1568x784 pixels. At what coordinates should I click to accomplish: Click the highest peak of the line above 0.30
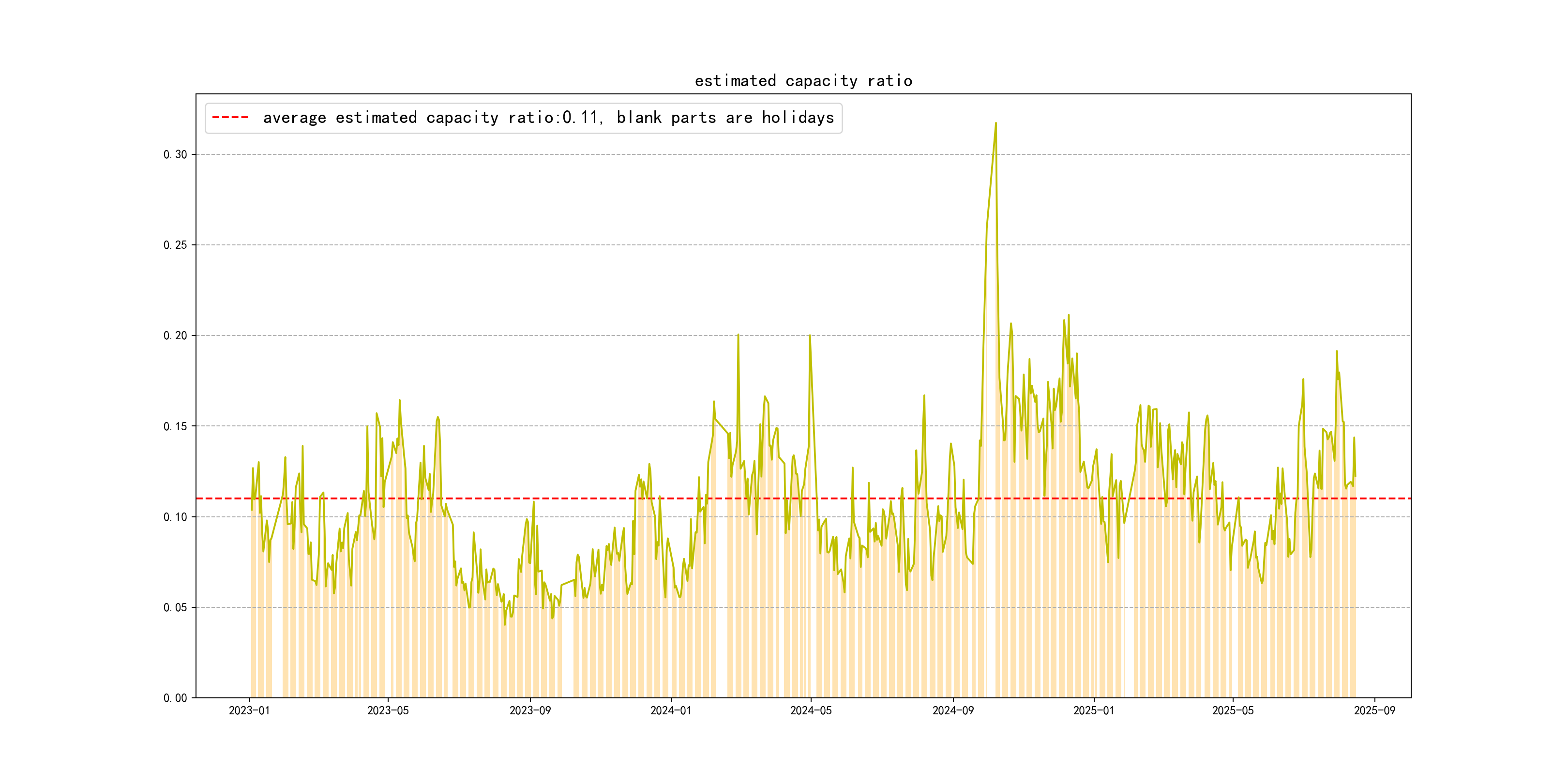(996, 123)
